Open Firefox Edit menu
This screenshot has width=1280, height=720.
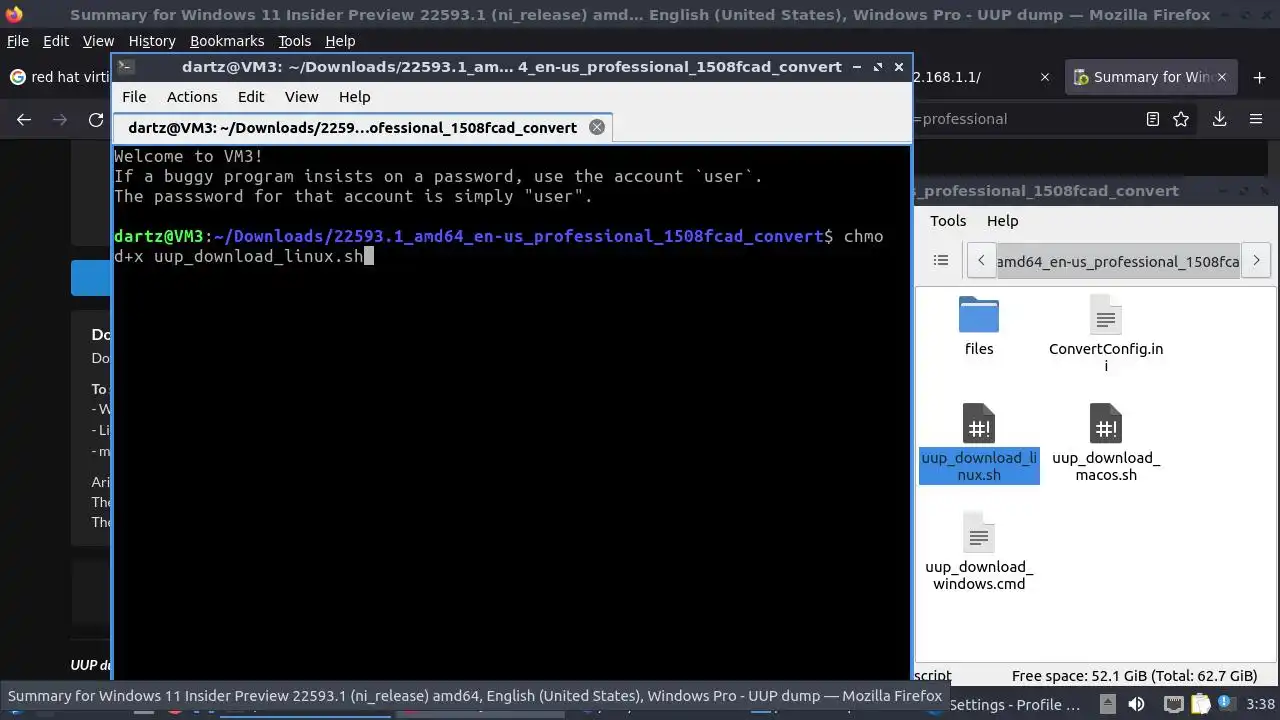[x=56, y=41]
